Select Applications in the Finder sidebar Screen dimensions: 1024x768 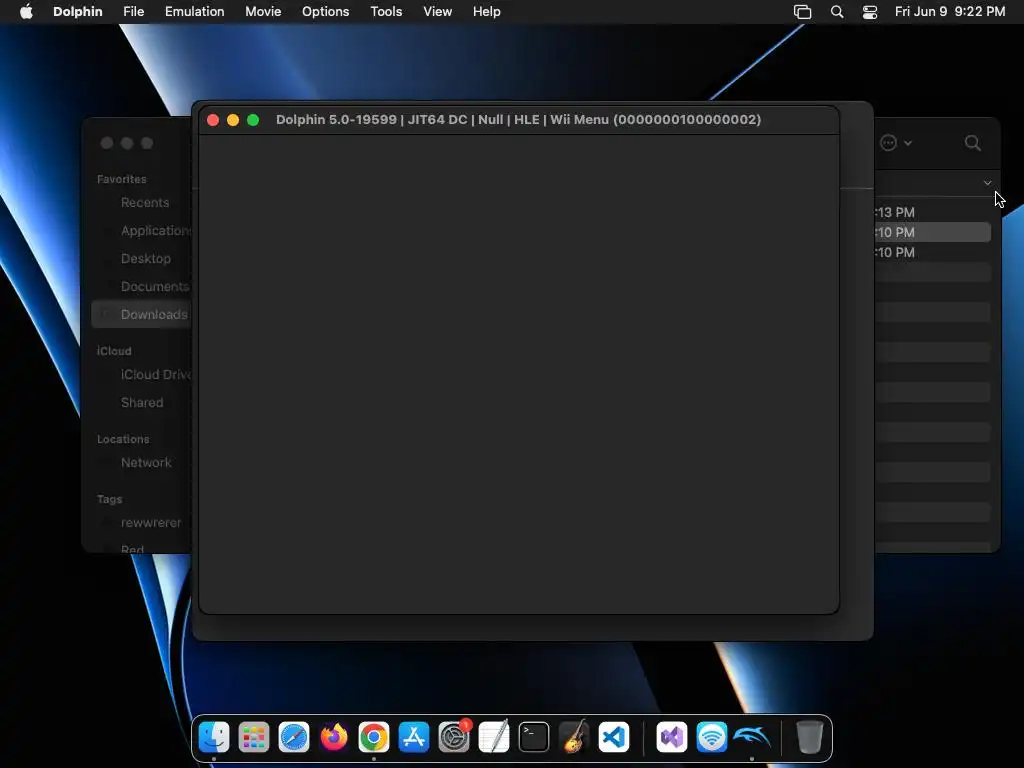[155, 231]
